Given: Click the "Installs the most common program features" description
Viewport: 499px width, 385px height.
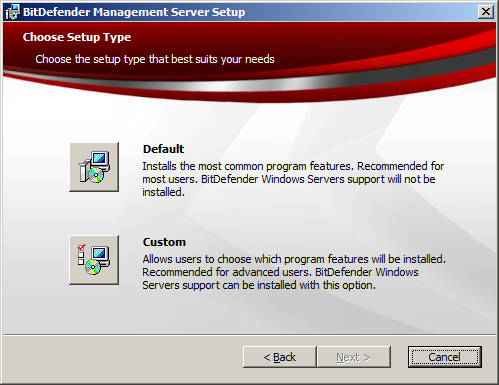Looking at the screenshot, I should [x=293, y=179].
